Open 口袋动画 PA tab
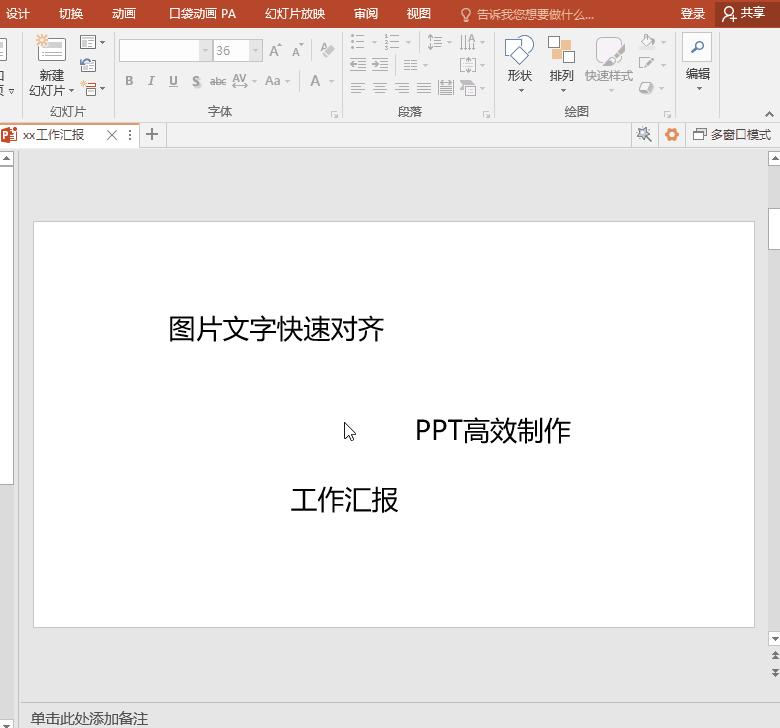The height and width of the screenshot is (728, 780). point(202,13)
